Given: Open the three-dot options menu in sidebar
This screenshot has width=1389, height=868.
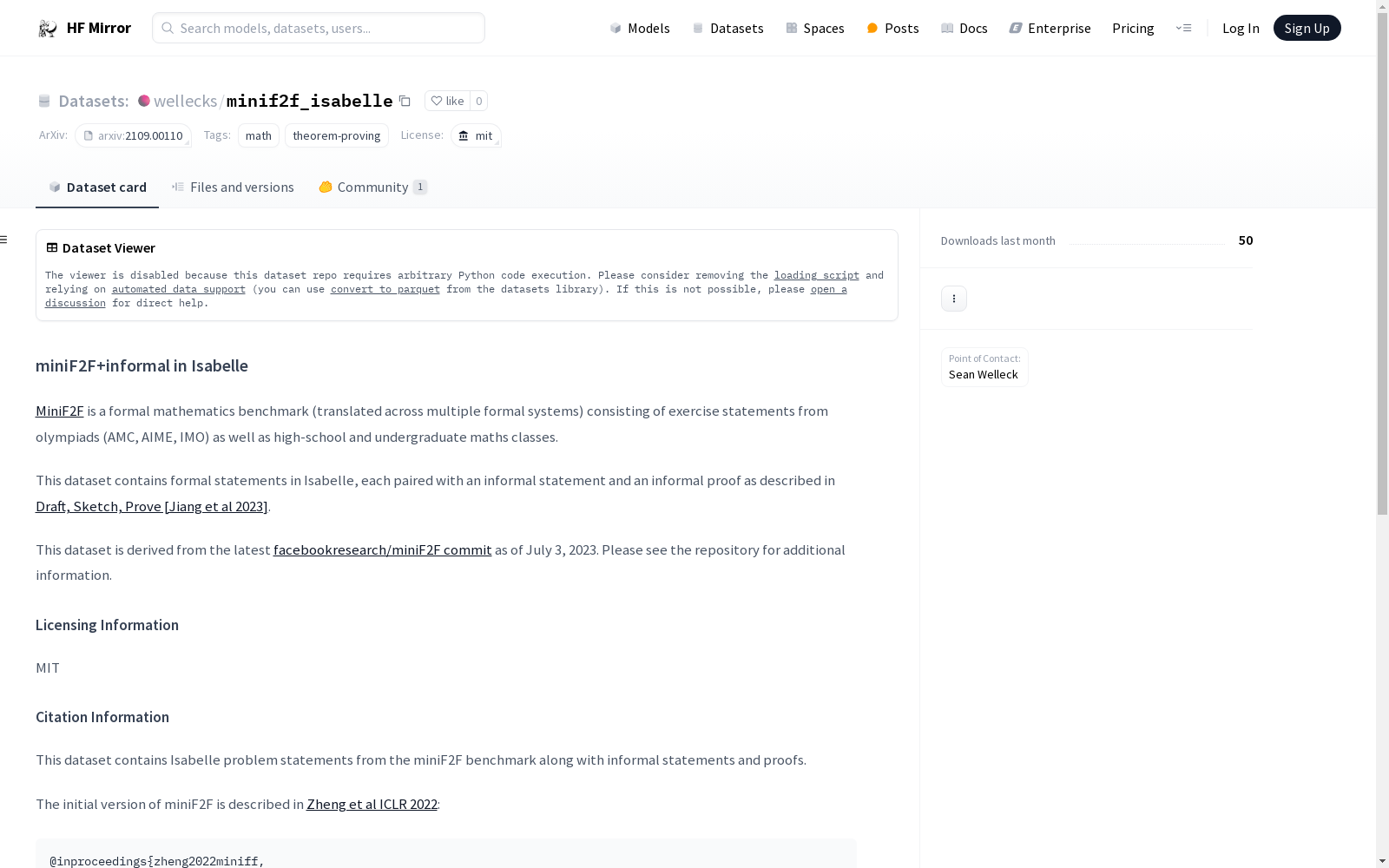Looking at the screenshot, I should coord(954,299).
